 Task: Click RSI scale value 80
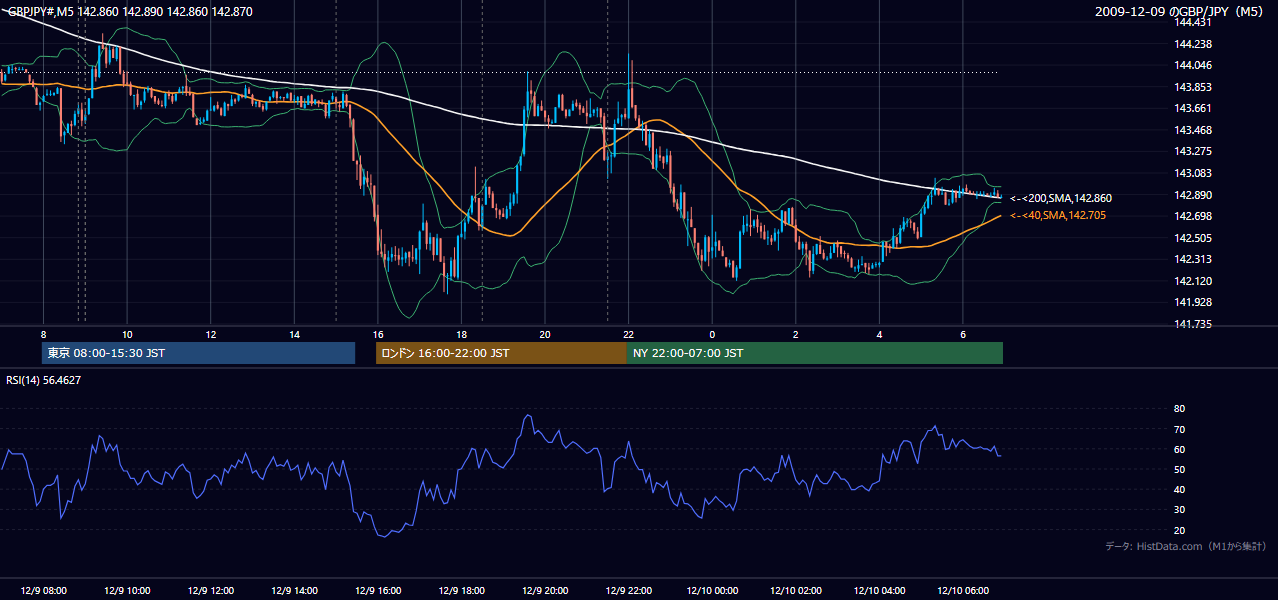pos(1179,409)
